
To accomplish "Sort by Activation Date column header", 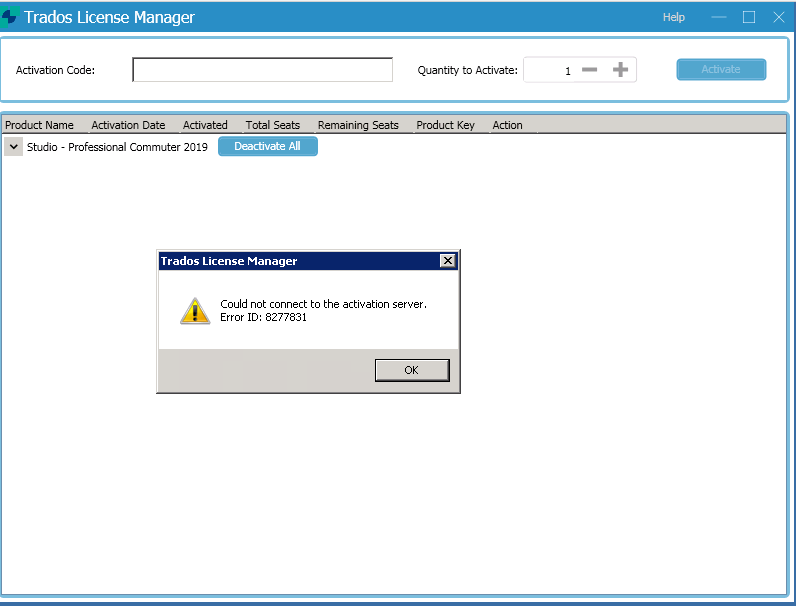I will click(128, 125).
